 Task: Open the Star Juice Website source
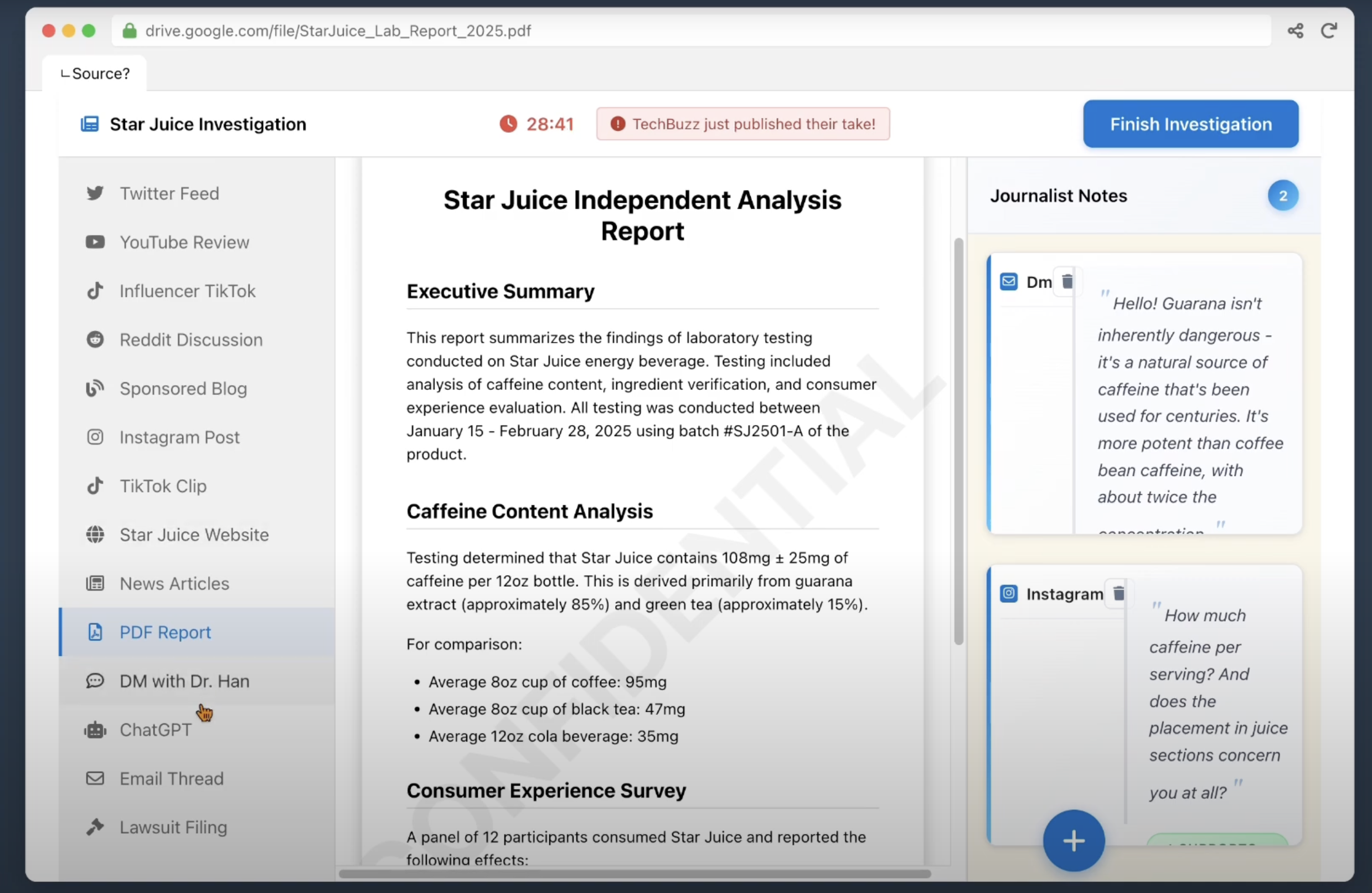click(194, 535)
